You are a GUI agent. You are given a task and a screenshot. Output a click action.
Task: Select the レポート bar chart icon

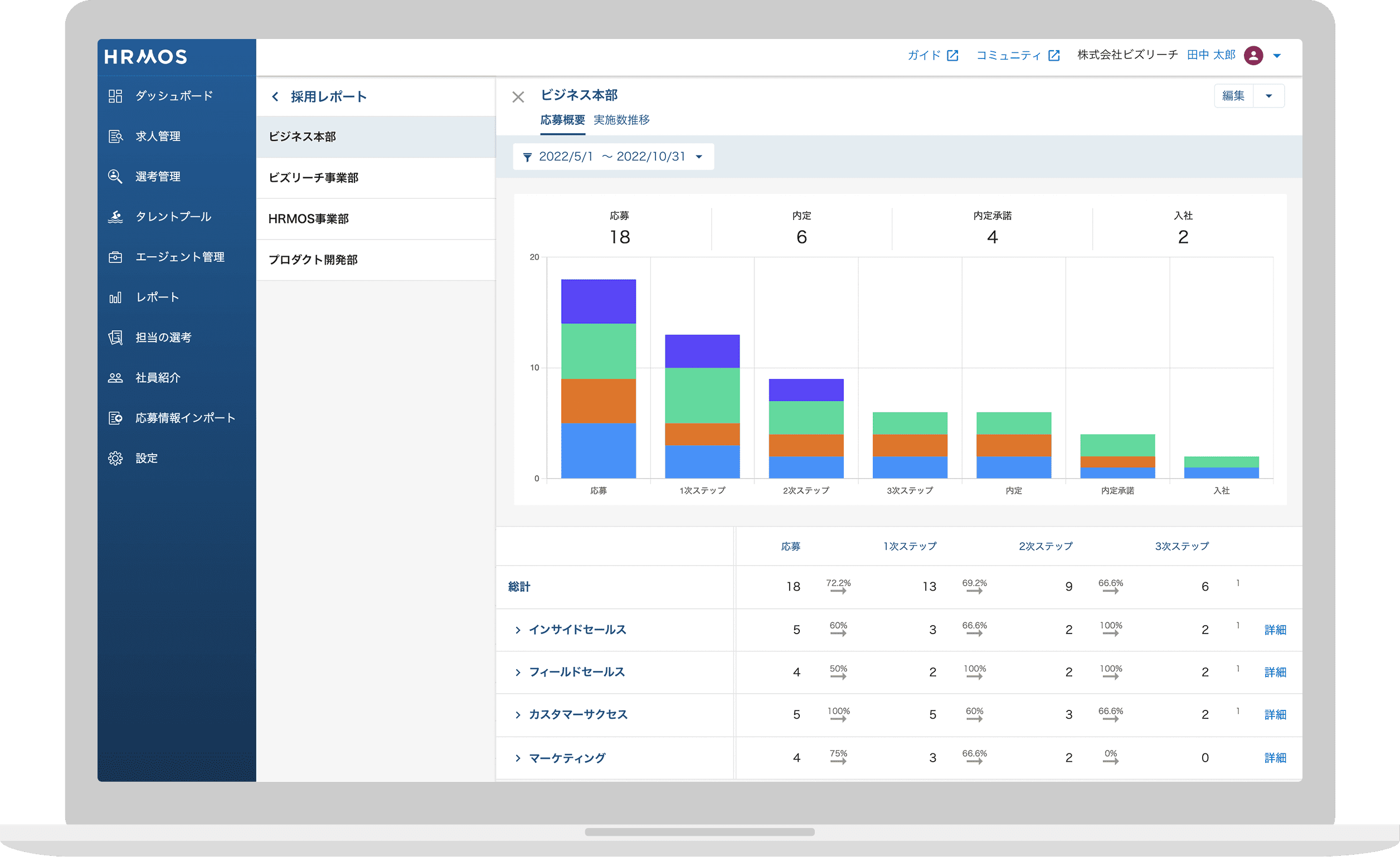115,298
